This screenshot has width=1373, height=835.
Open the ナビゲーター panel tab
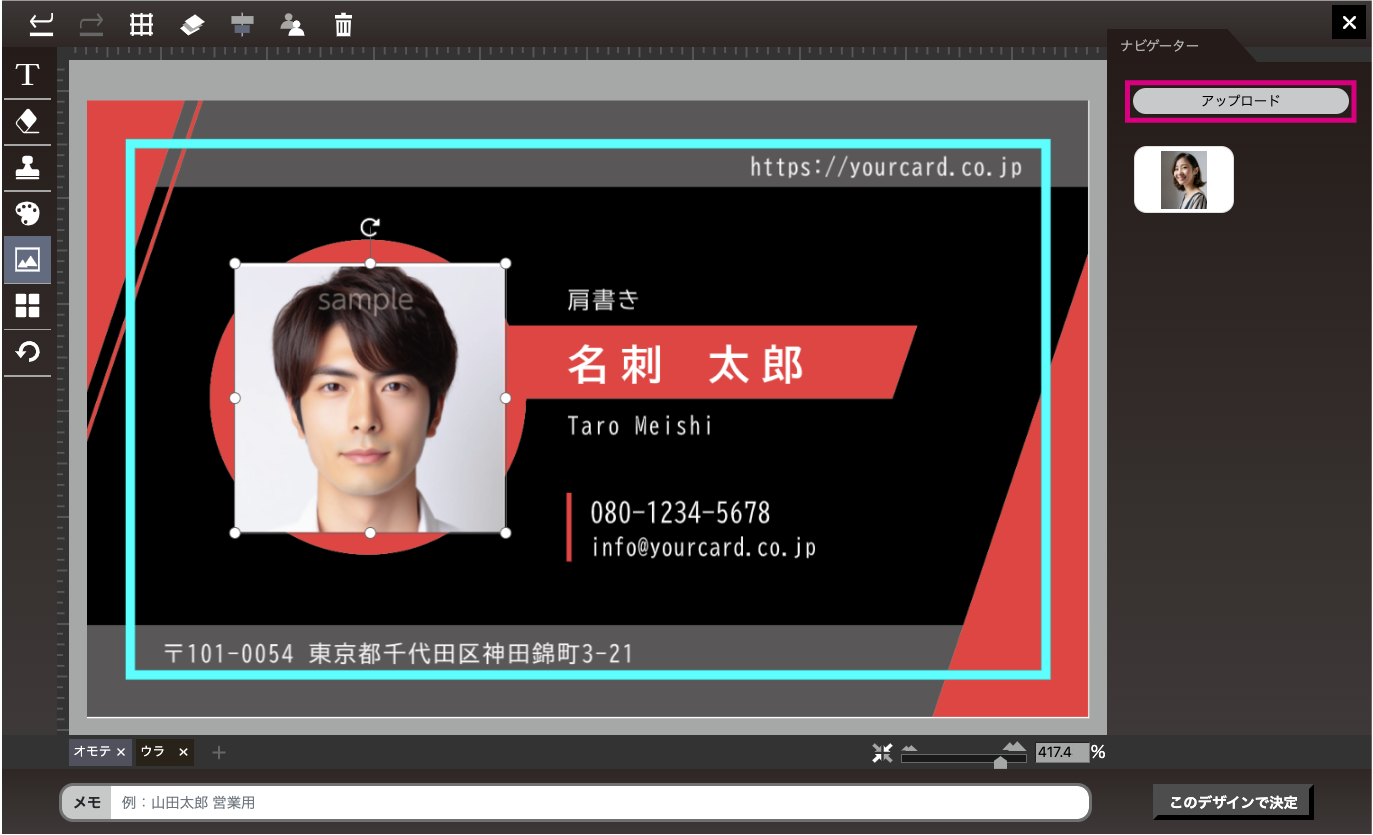pos(1160,46)
